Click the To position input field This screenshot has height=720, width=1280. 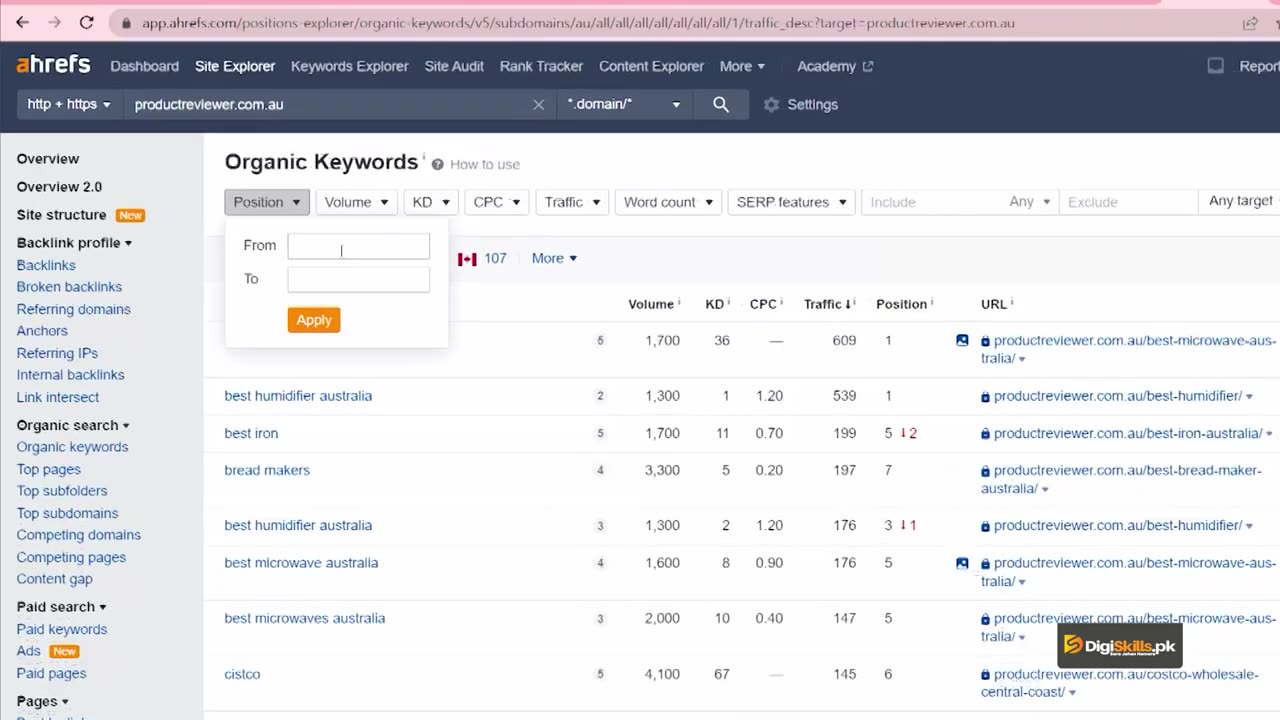pos(359,279)
